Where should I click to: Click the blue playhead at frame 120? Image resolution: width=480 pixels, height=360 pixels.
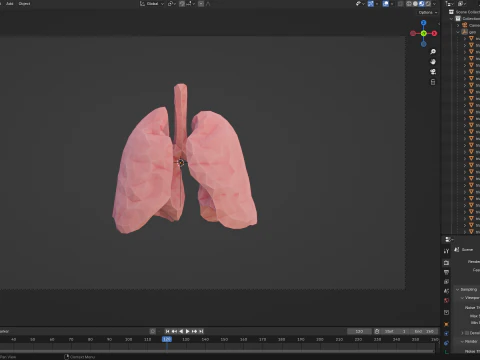pyautogui.click(x=167, y=339)
